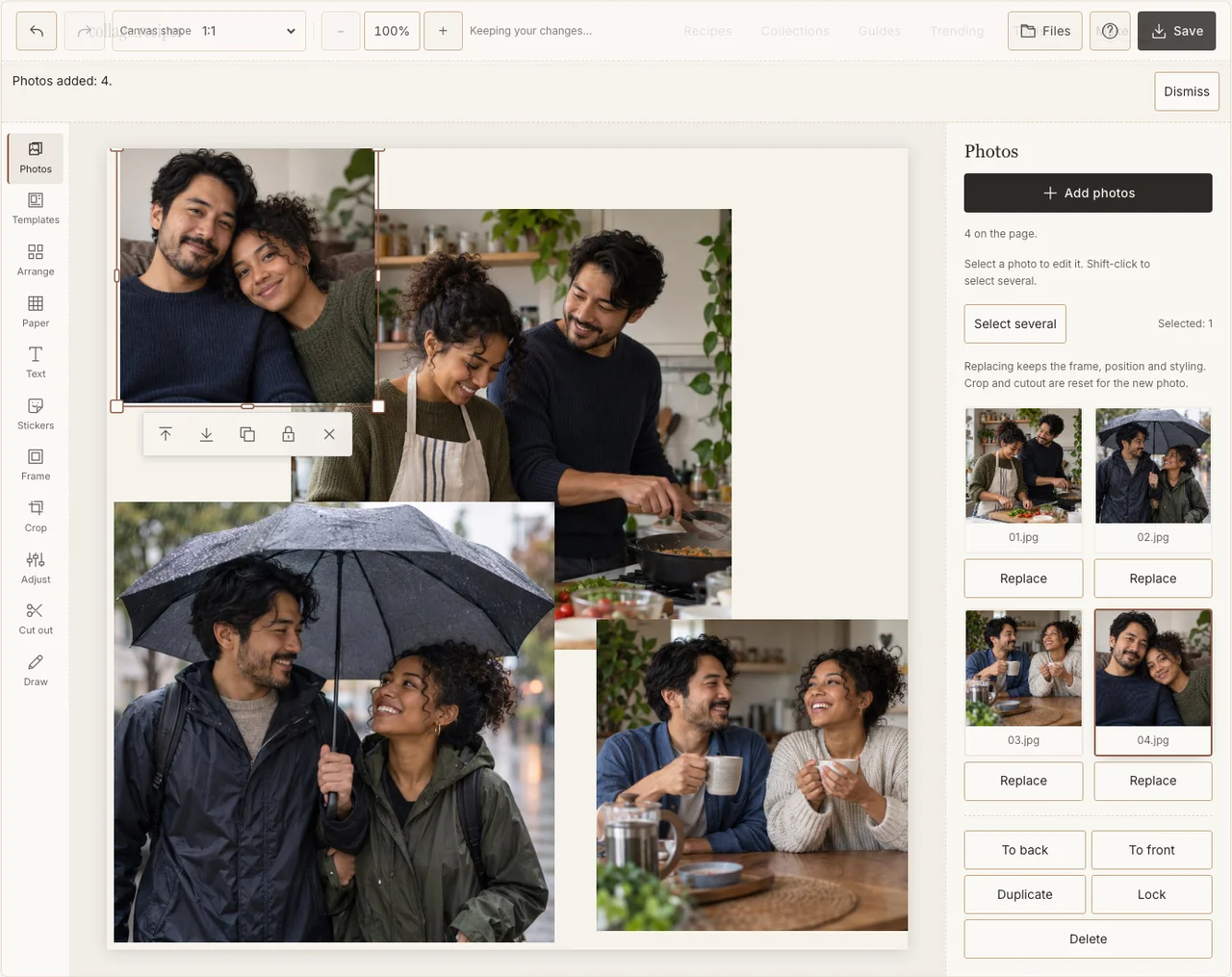Image resolution: width=1232 pixels, height=977 pixels.
Task: Click the duplicate icon in floating toolbar
Action: click(x=247, y=434)
